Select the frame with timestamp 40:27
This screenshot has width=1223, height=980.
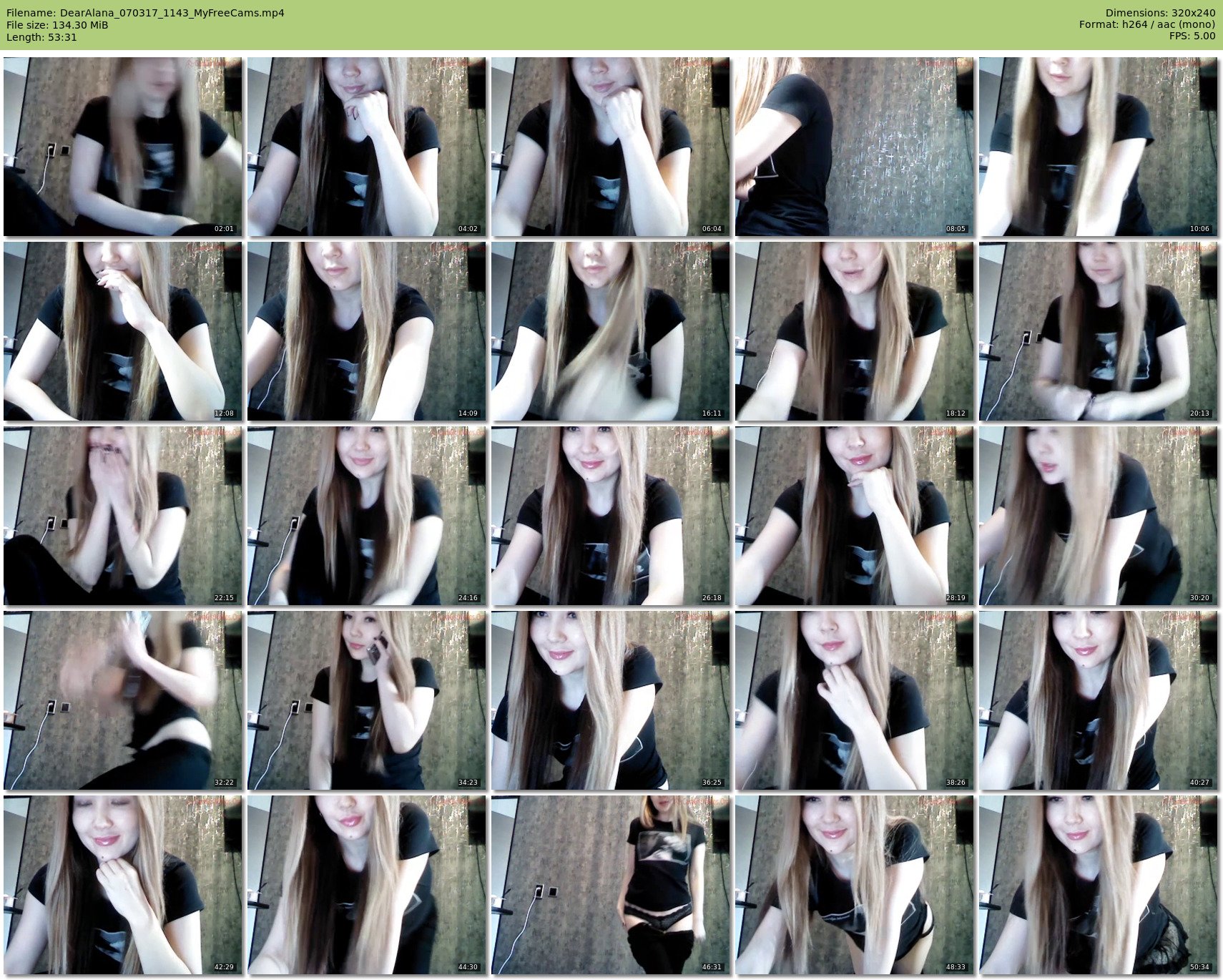[x=1099, y=700]
